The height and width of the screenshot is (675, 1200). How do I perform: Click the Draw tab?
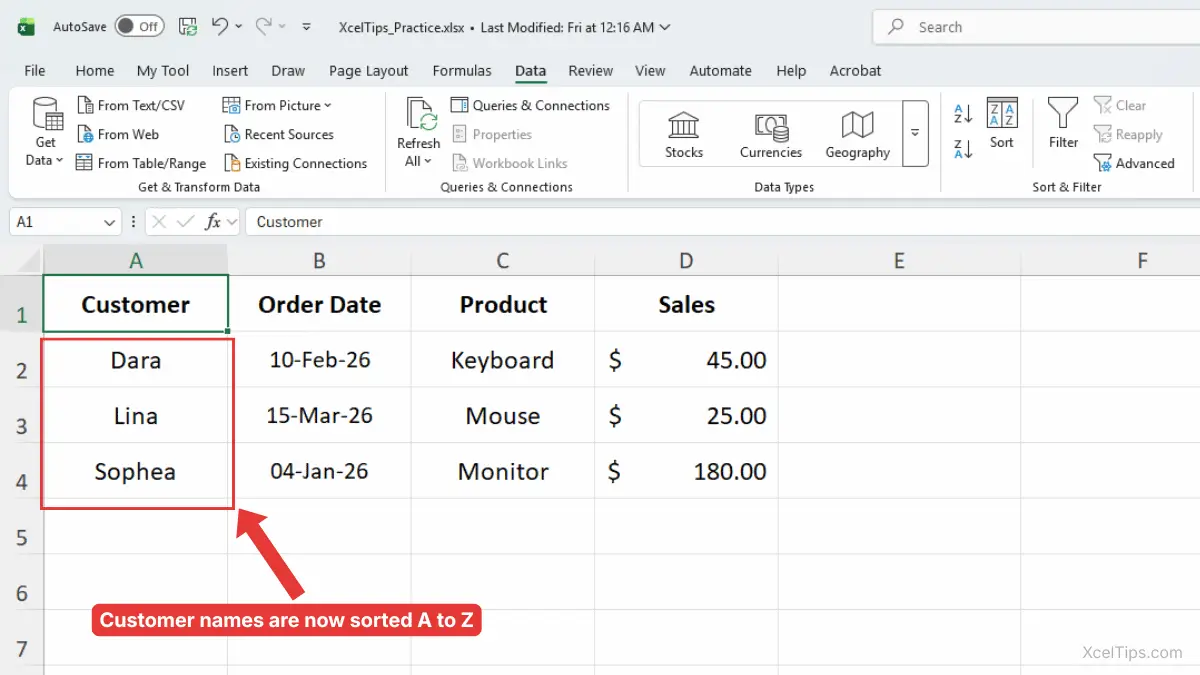point(288,70)
